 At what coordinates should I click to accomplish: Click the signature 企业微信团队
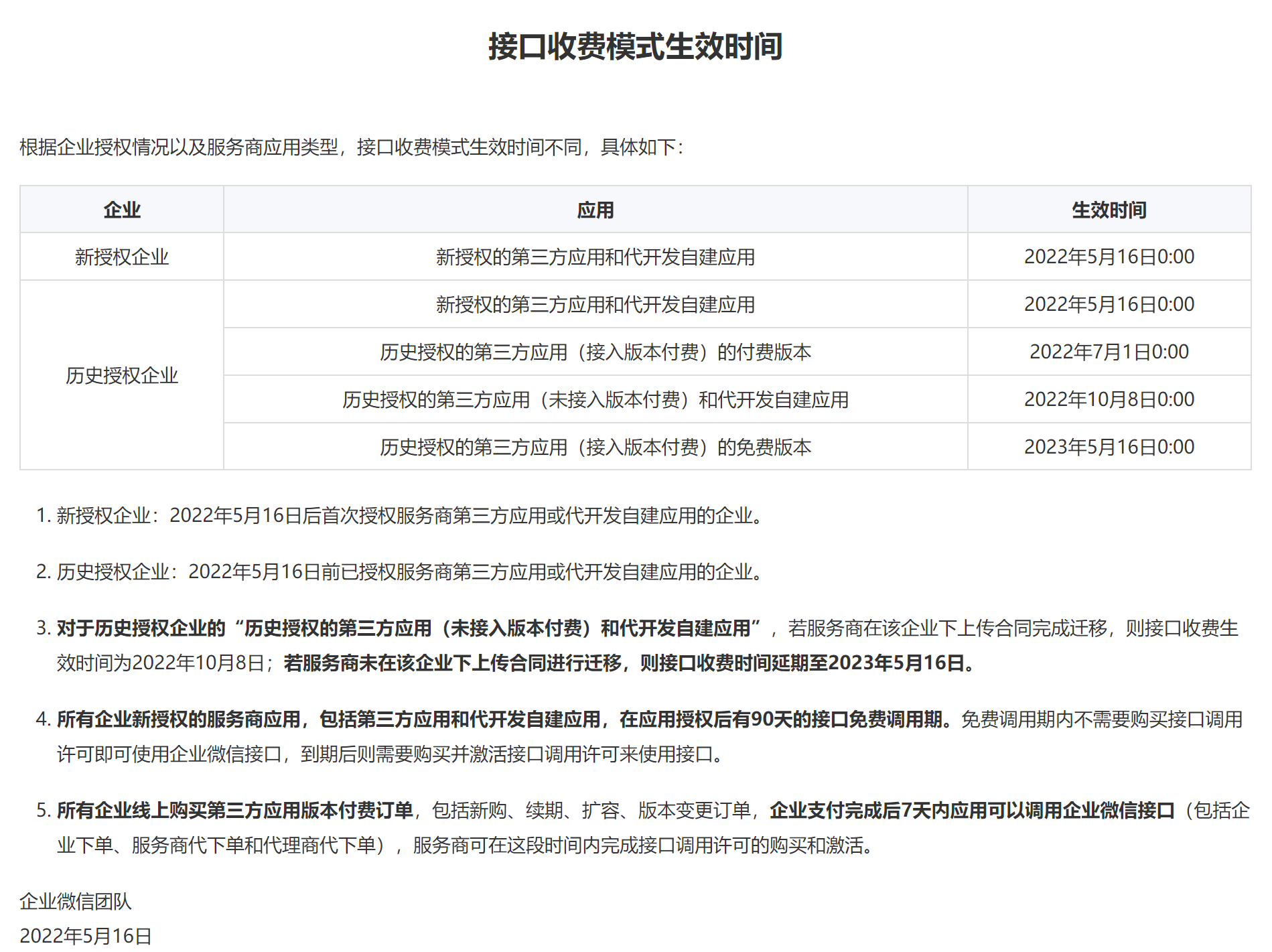pyautogui.click(x=76, y=901)
